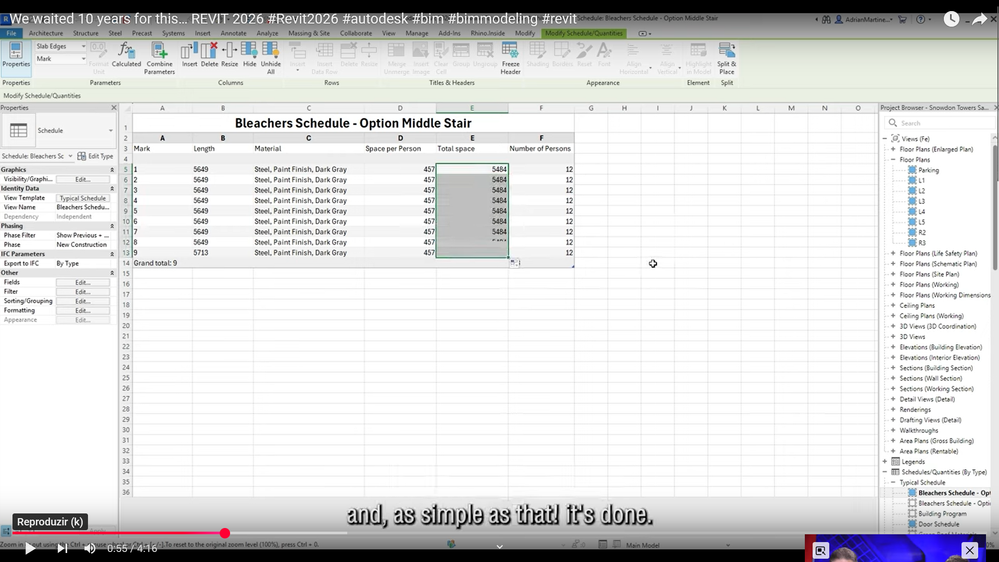The width and height of the screenshot is (999, 562).
Task: Open the File menu tab
Action: coord(11,33)
